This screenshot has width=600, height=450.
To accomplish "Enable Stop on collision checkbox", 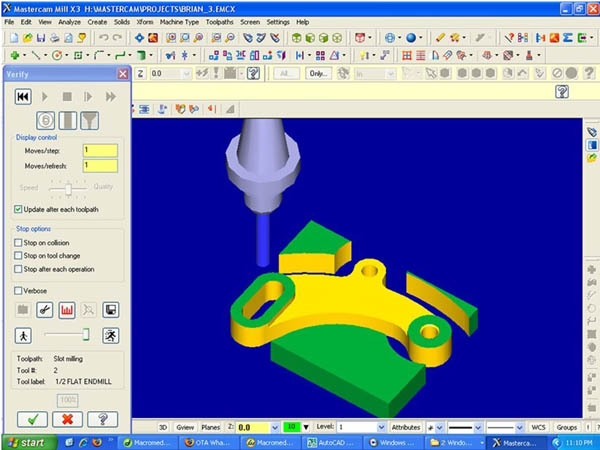I will click(x=18, y=243).
